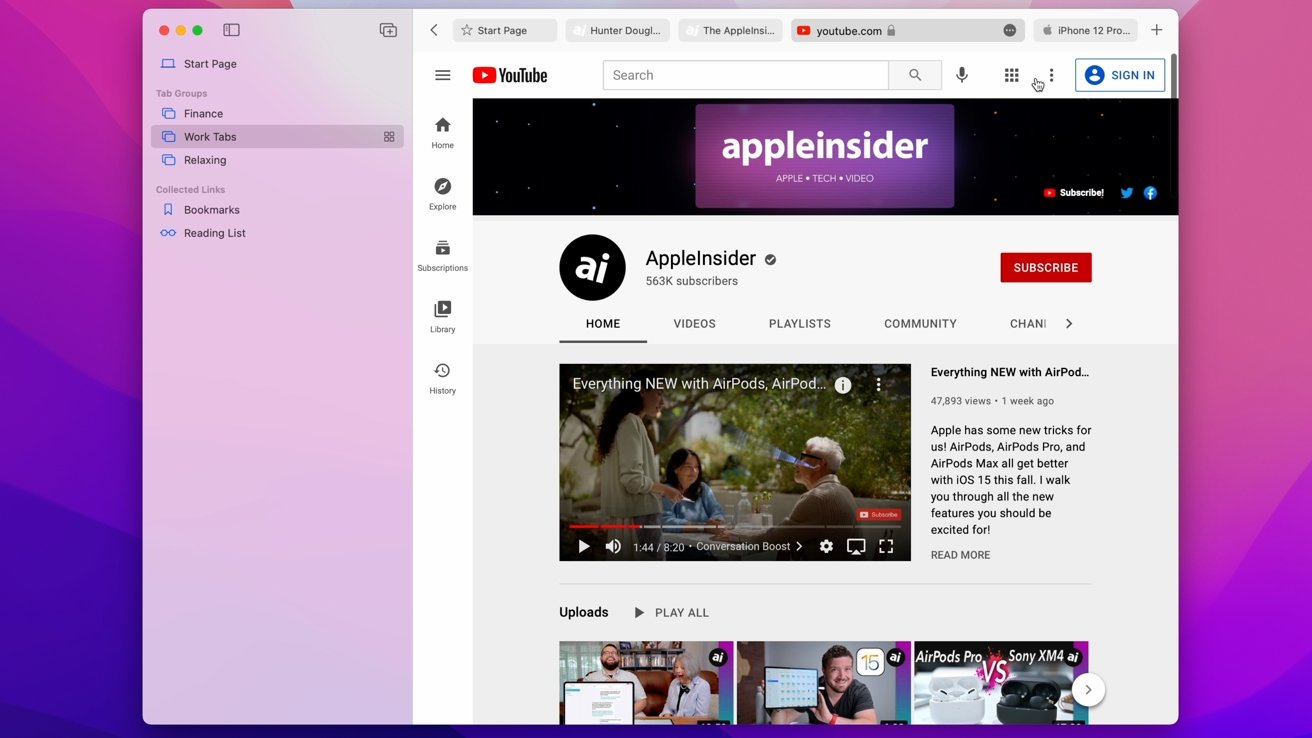Click the in-video Subscribe watermark button
The image size is (1312, 738).
click(x=878, y=515)
